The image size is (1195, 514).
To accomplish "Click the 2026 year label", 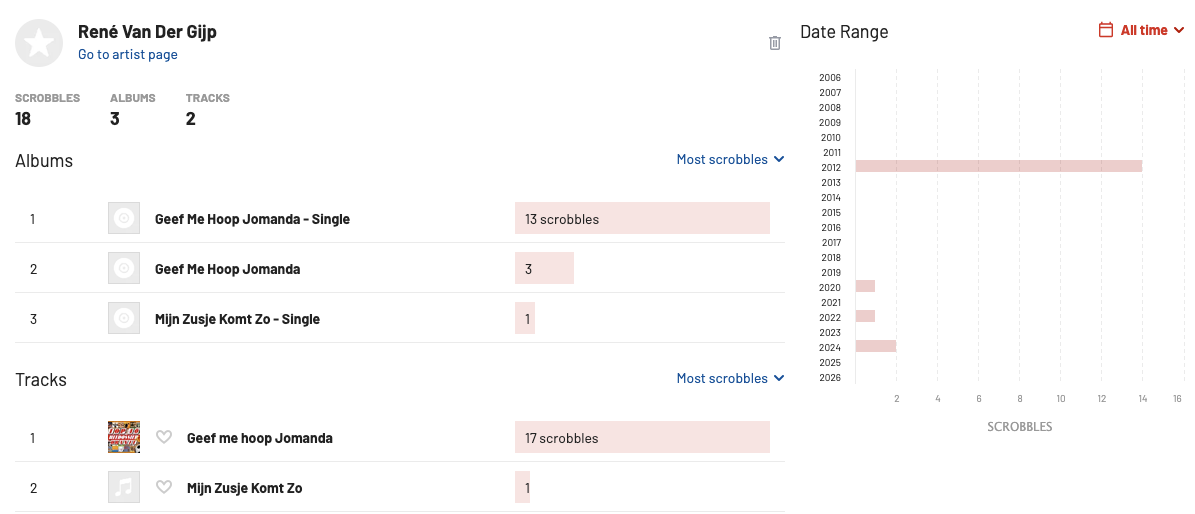I will [831, 377].
